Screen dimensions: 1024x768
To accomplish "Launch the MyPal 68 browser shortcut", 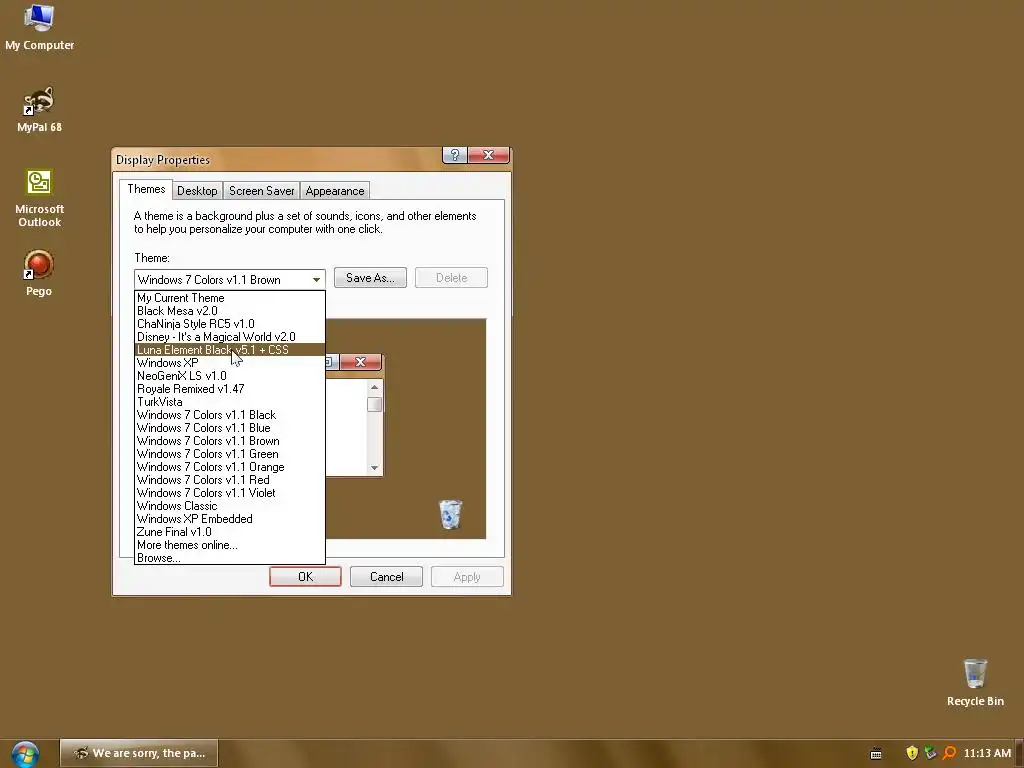I will [39, 110].
